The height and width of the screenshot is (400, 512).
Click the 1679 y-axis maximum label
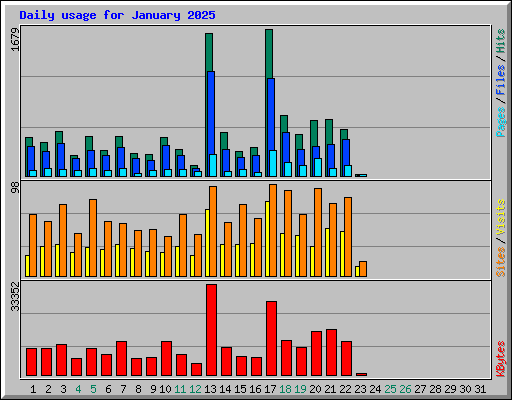(x=15, y=40)
